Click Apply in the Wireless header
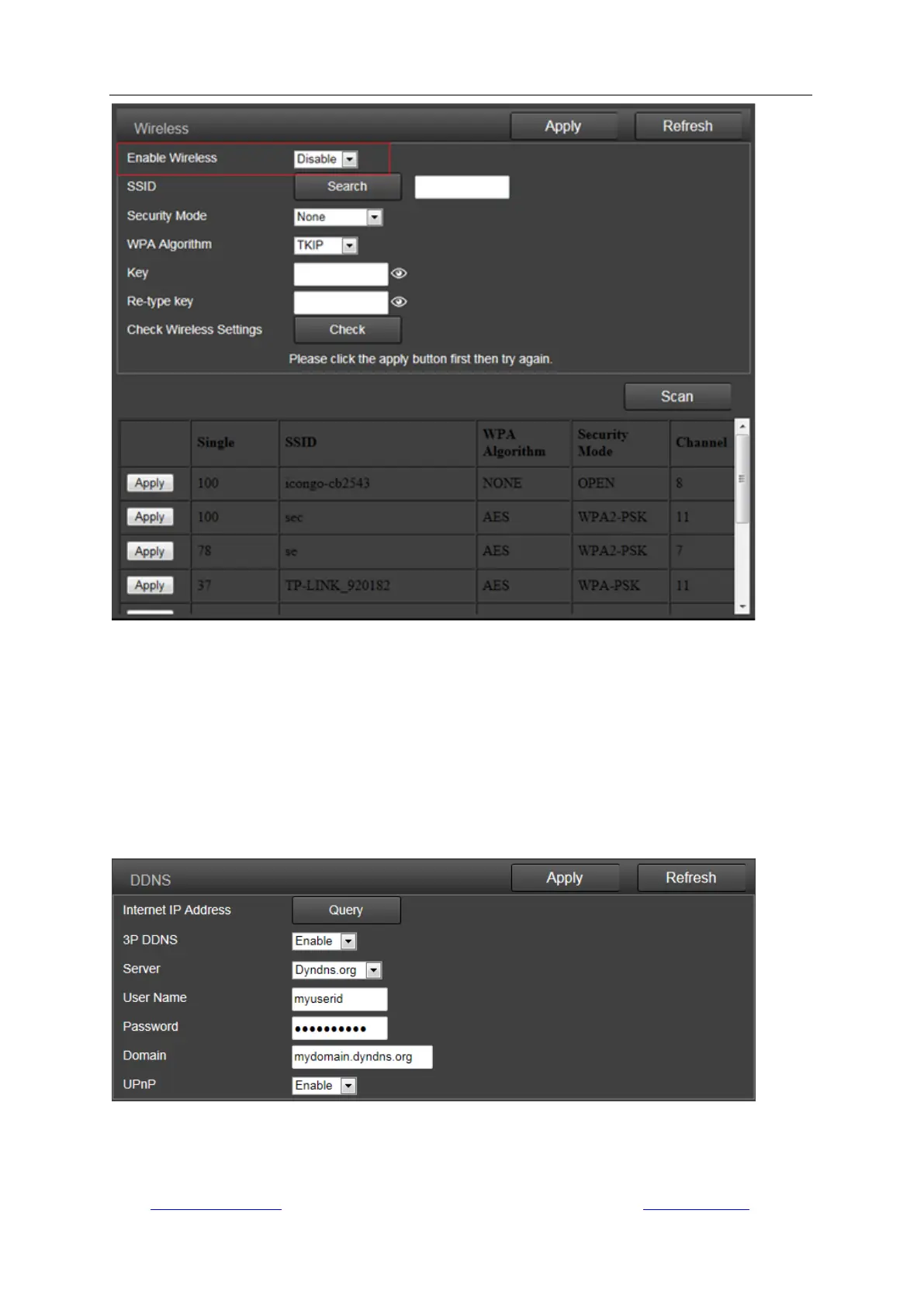Viewport: 924px width, 1307px height. click(x=563, y=127)
